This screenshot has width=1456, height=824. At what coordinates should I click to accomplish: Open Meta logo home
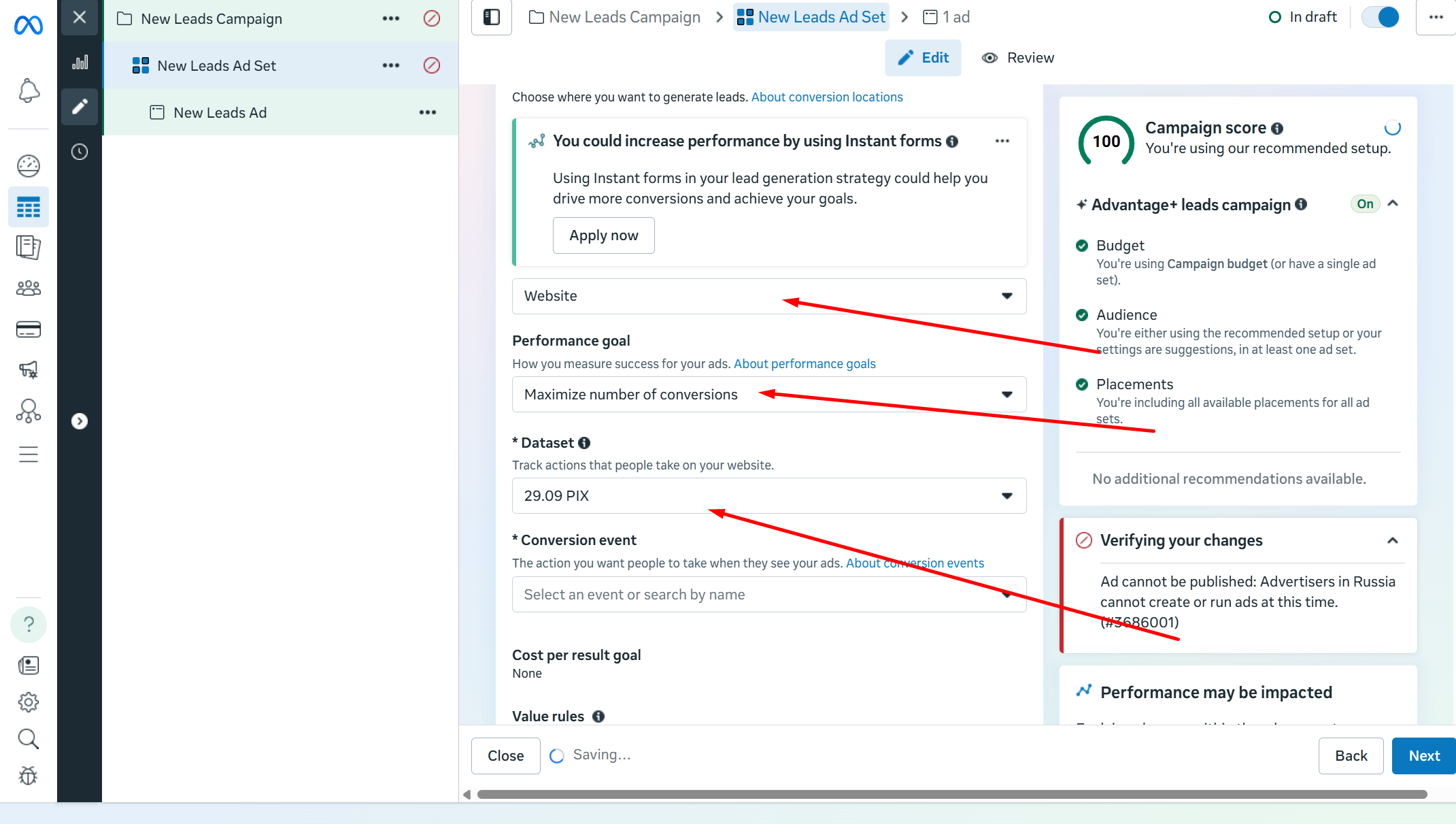click(x=29, y=25)
